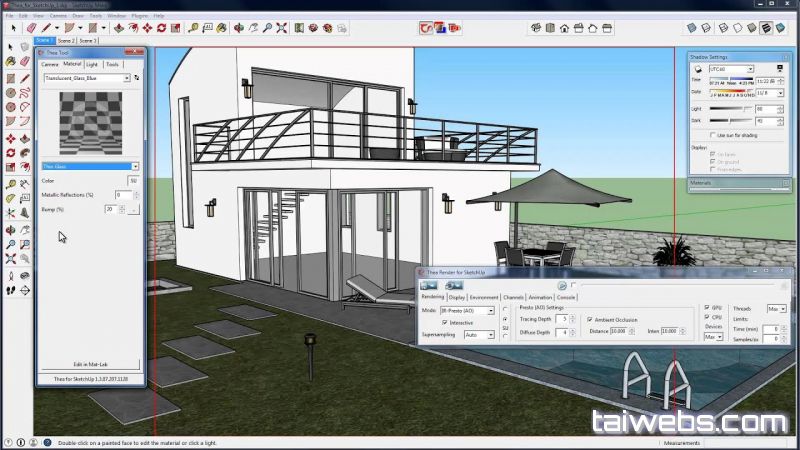Screen dimensions: 800x450
Task: Expand the render Mode dropdown
Action: click(x=490, y=310)
